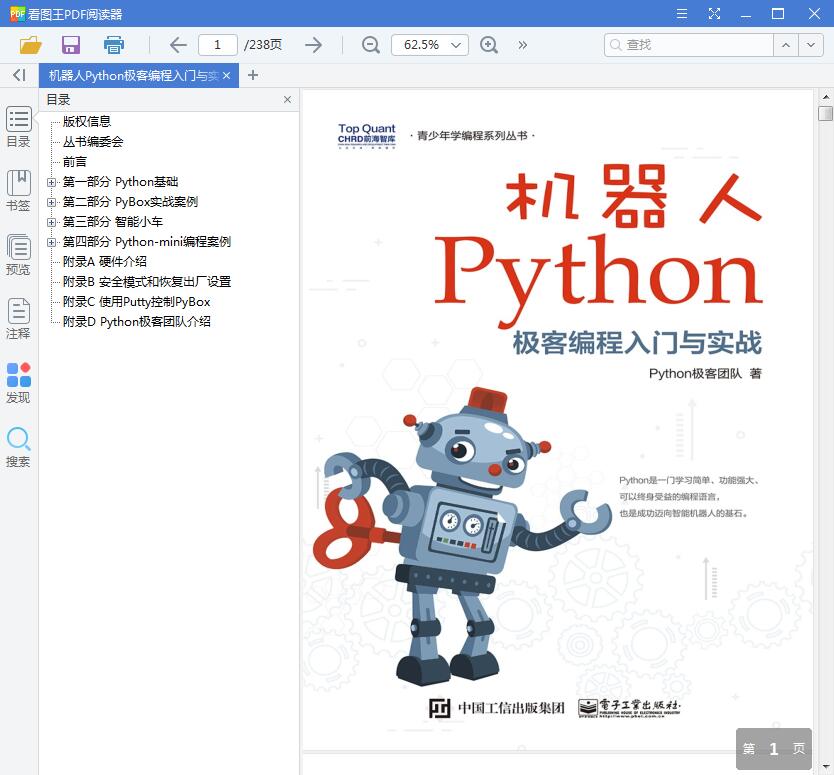The image size is (834, 775).
Task: Open the 62.5% zoom level dropdown
Action: point(429,45)
